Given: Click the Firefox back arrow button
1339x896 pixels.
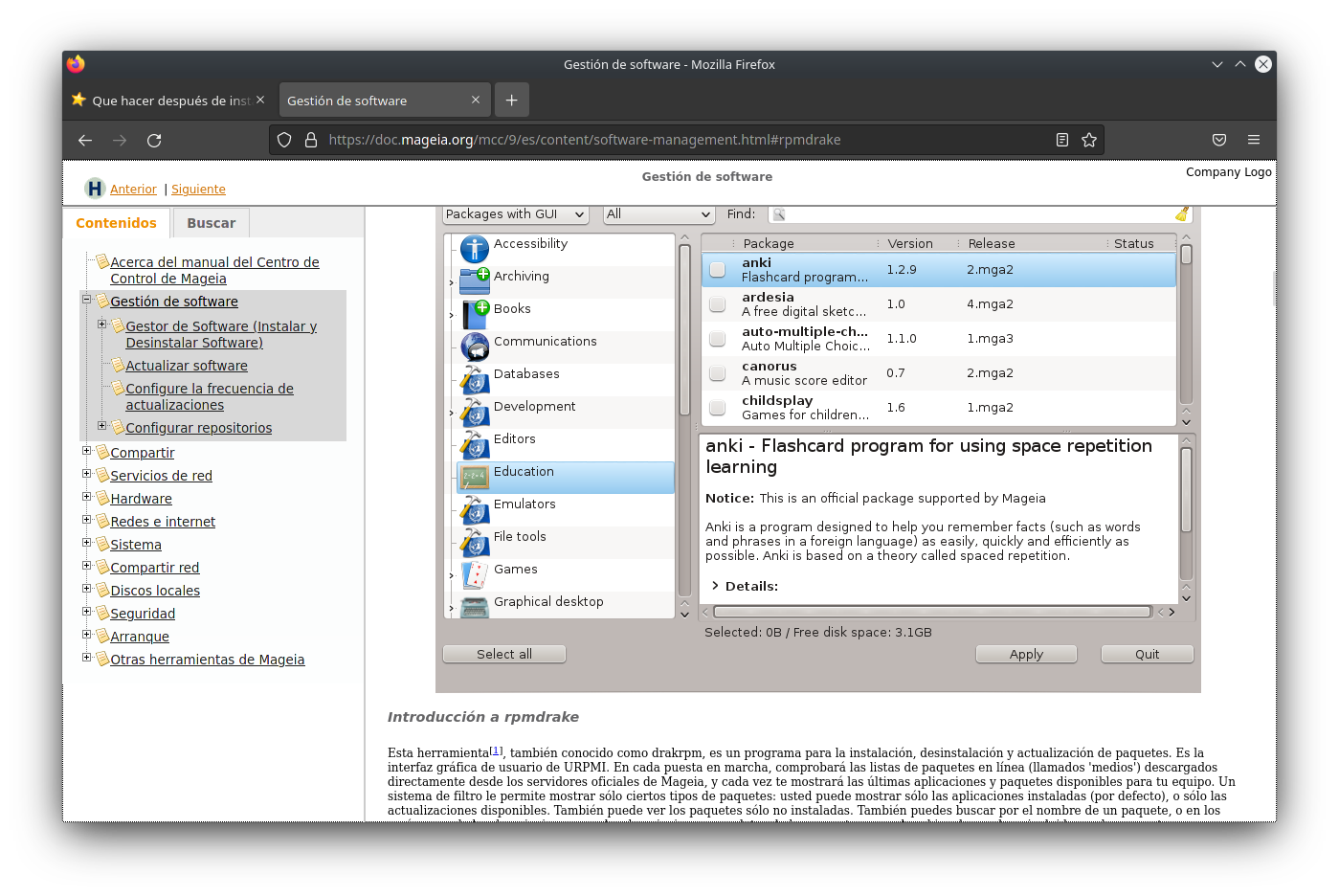Looking at the screenshot, I should coord(85,140).
